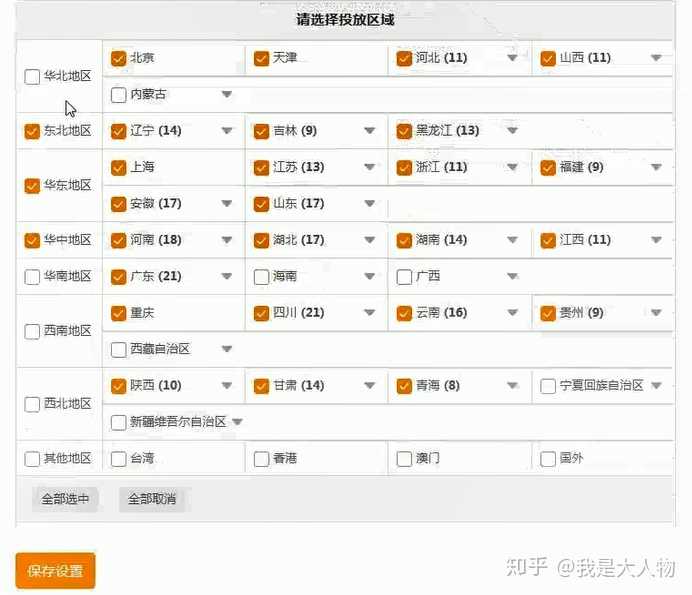This screenshot has height=595, width=692.
Task: Toggle the 华中地区 region checkbox
Action: (33, 240)
